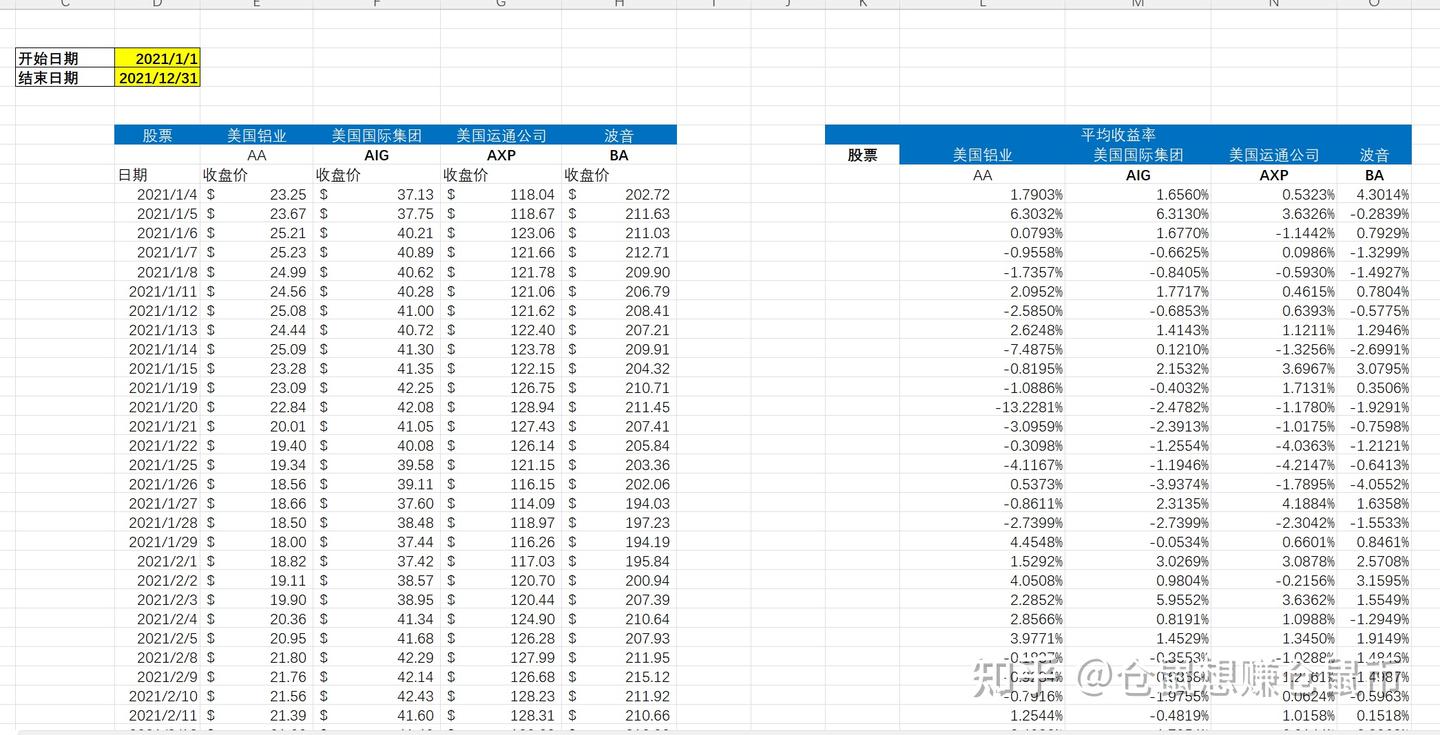Select the AIG return value 6.3130%
The width and height of the screenshot is (1440, 735).
tap(1138, 213)
